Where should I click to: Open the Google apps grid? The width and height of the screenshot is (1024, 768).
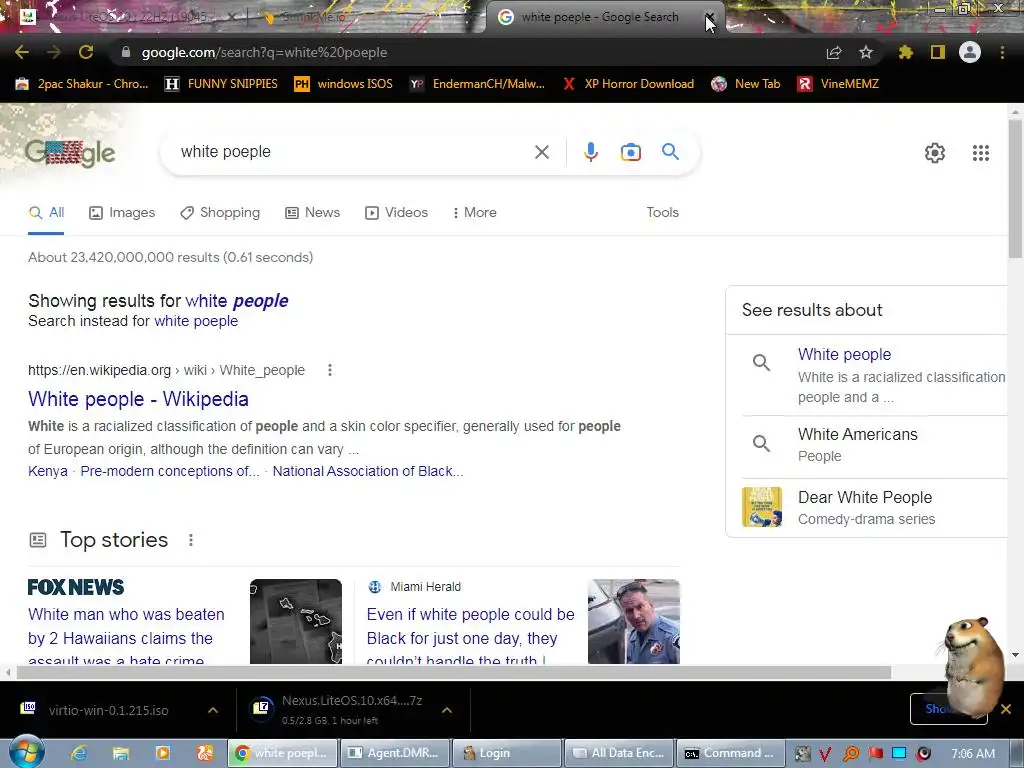point(980,153)
